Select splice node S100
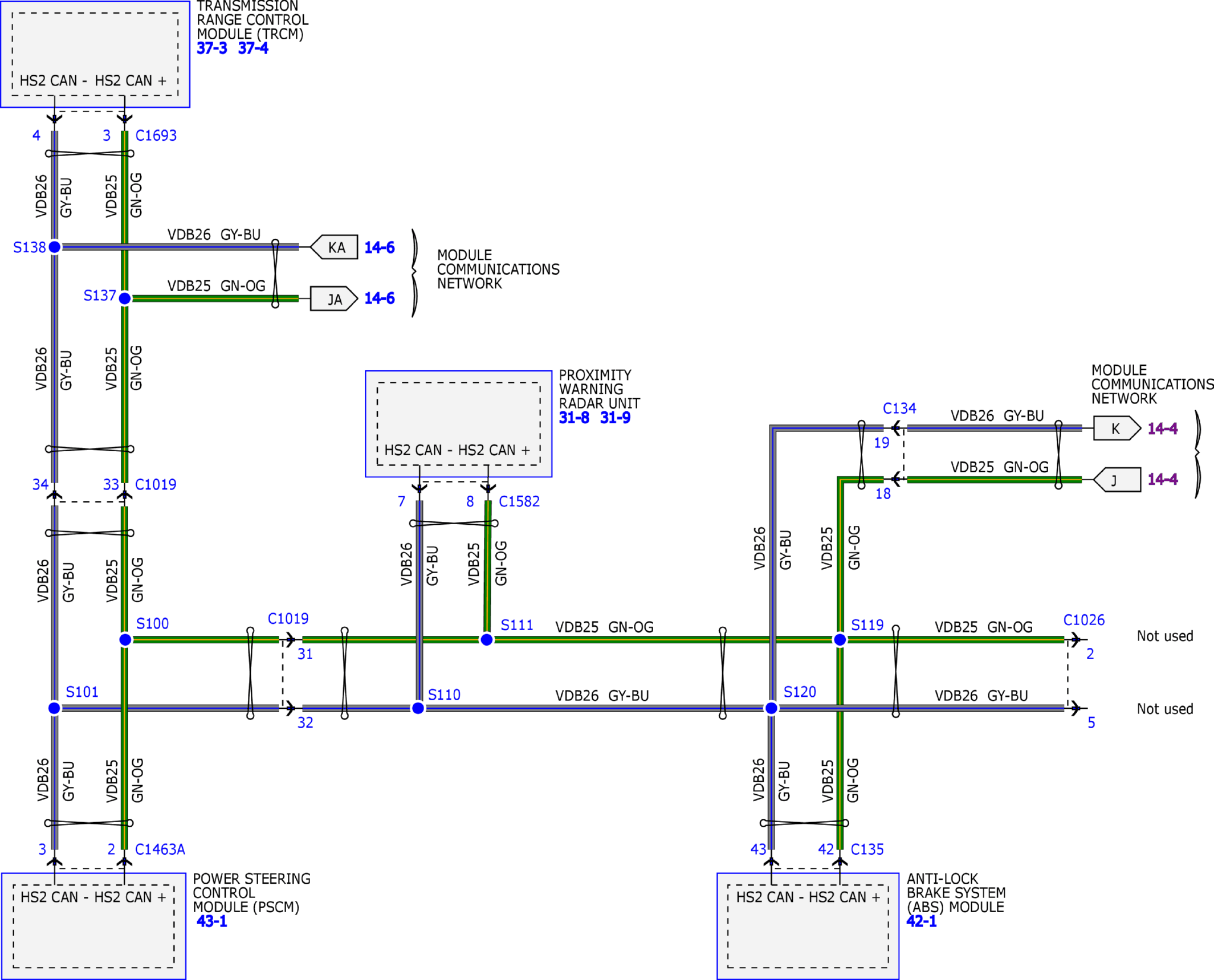1214x980 pixels. (125, 640)
